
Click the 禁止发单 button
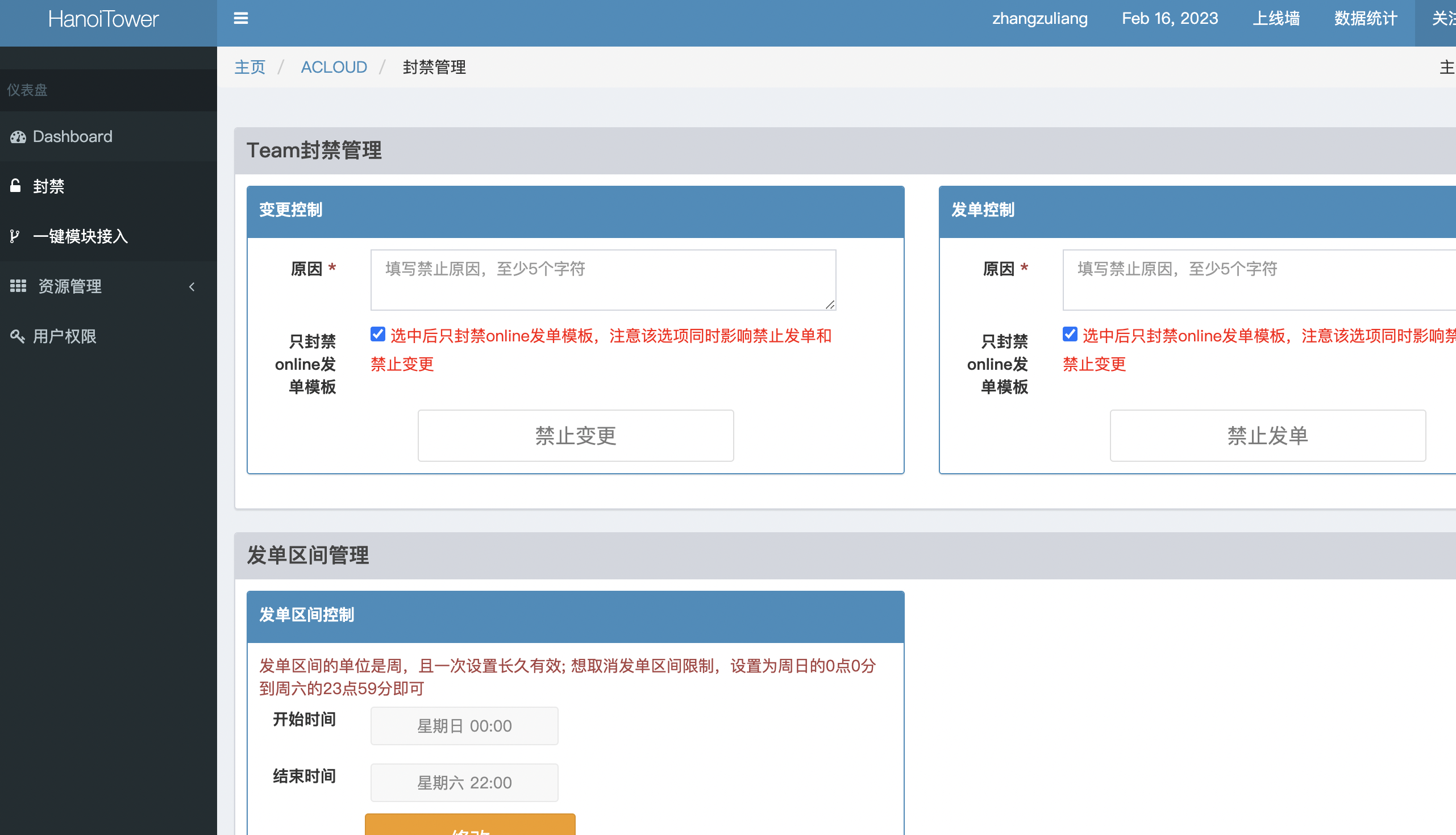1267,435
